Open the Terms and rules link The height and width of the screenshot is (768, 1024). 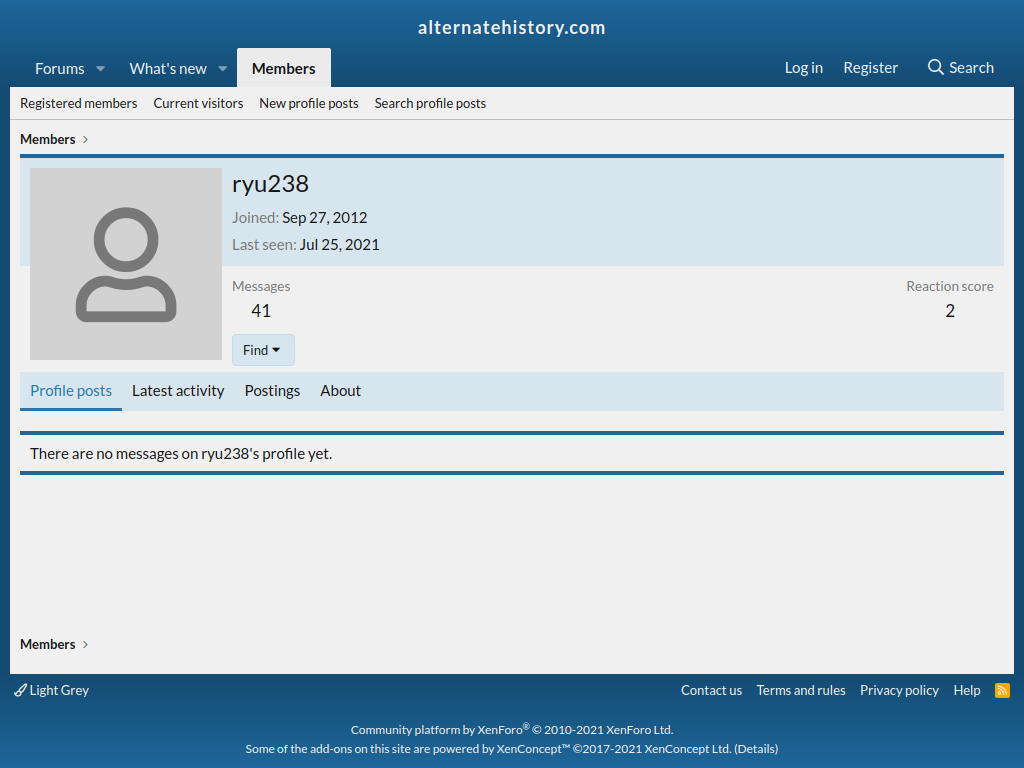801,690
